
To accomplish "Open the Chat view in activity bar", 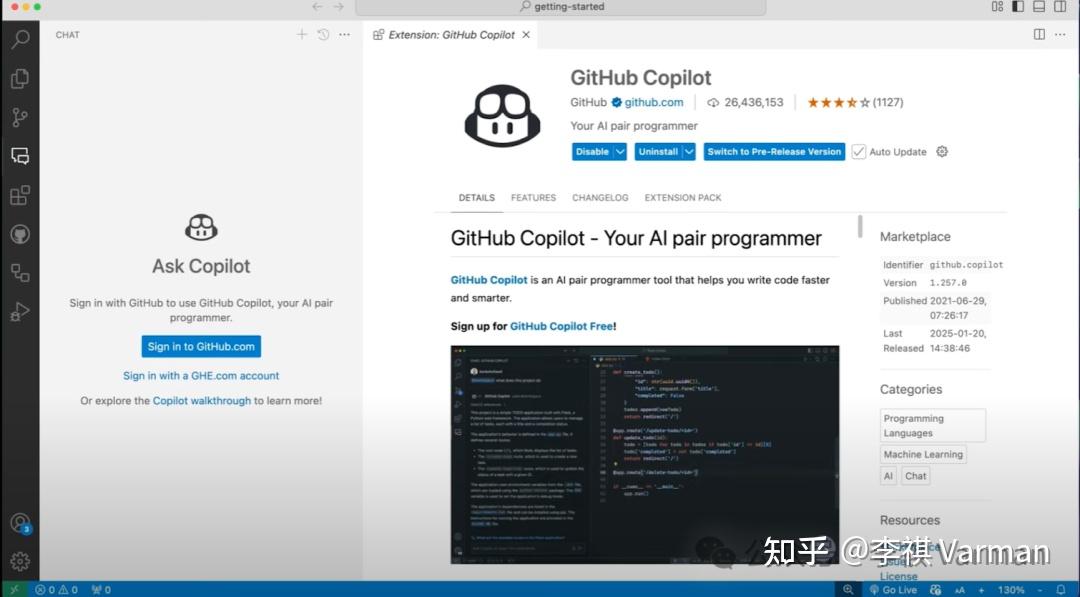I will coord(20,156).
